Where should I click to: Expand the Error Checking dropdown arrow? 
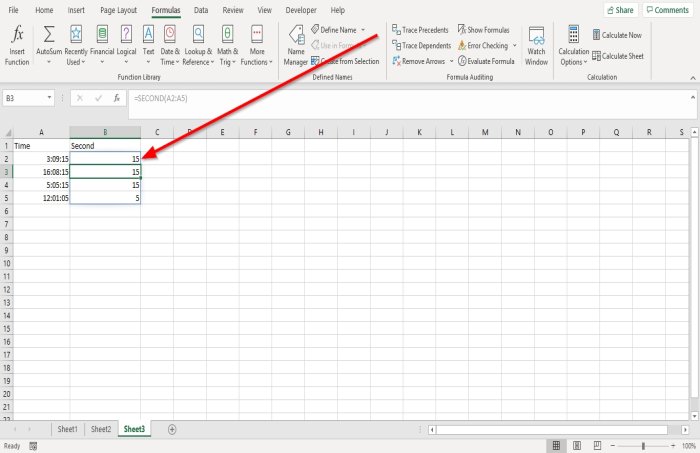click(x=514, y=46)
